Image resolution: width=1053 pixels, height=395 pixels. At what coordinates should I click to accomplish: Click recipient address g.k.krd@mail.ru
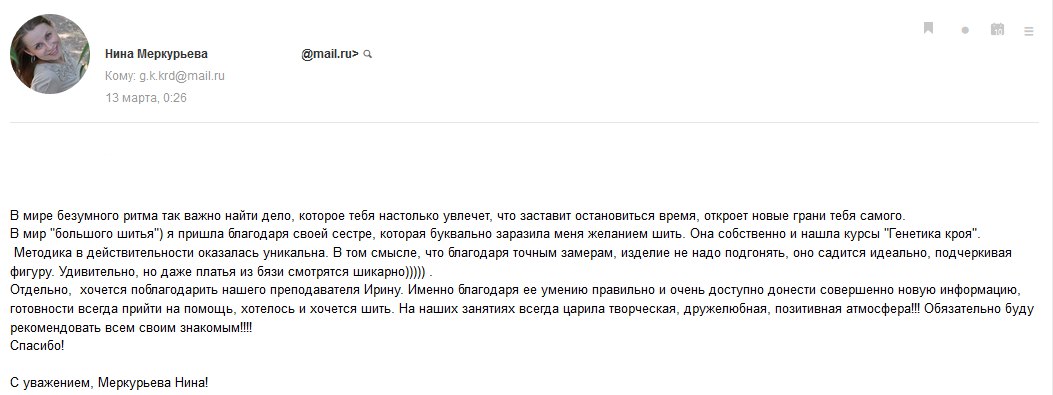(x=182, y=76)
